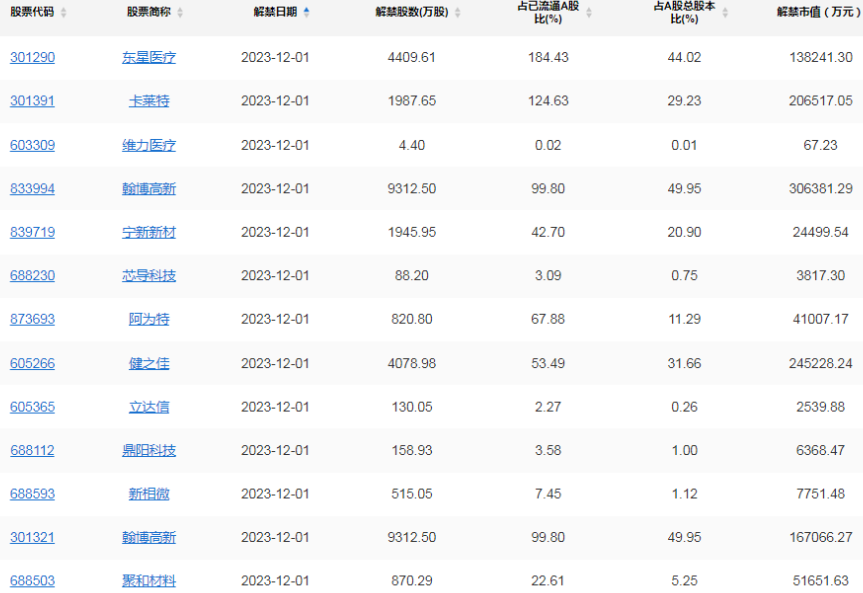The image size is (863, 593).
Task: Open stock code 839719 link
Action: click(x=32, y=232)
